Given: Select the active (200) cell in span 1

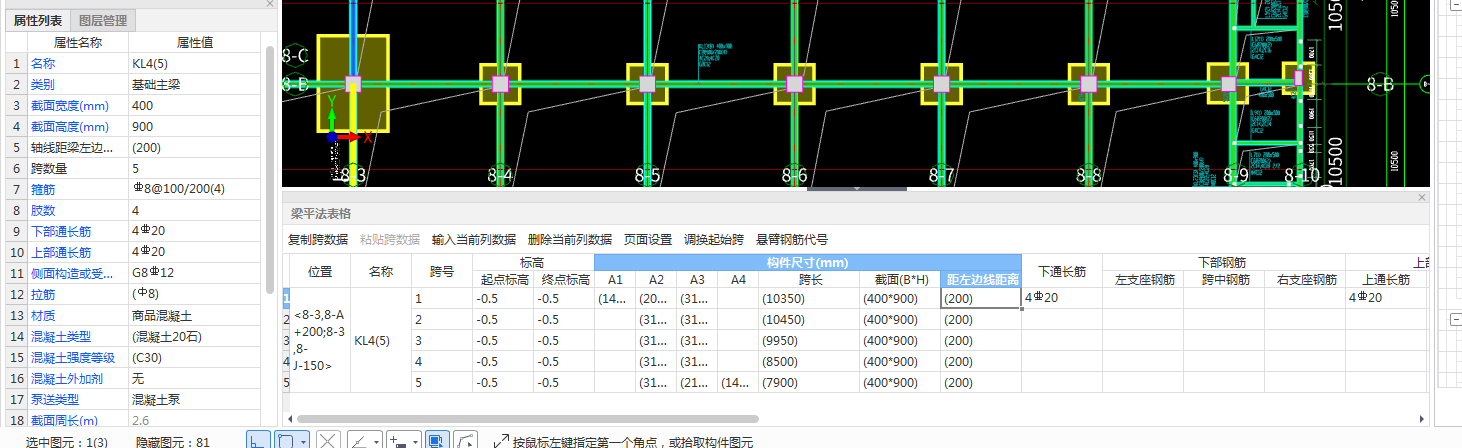Looking at the screenshot, I should (x=980, y=298).
